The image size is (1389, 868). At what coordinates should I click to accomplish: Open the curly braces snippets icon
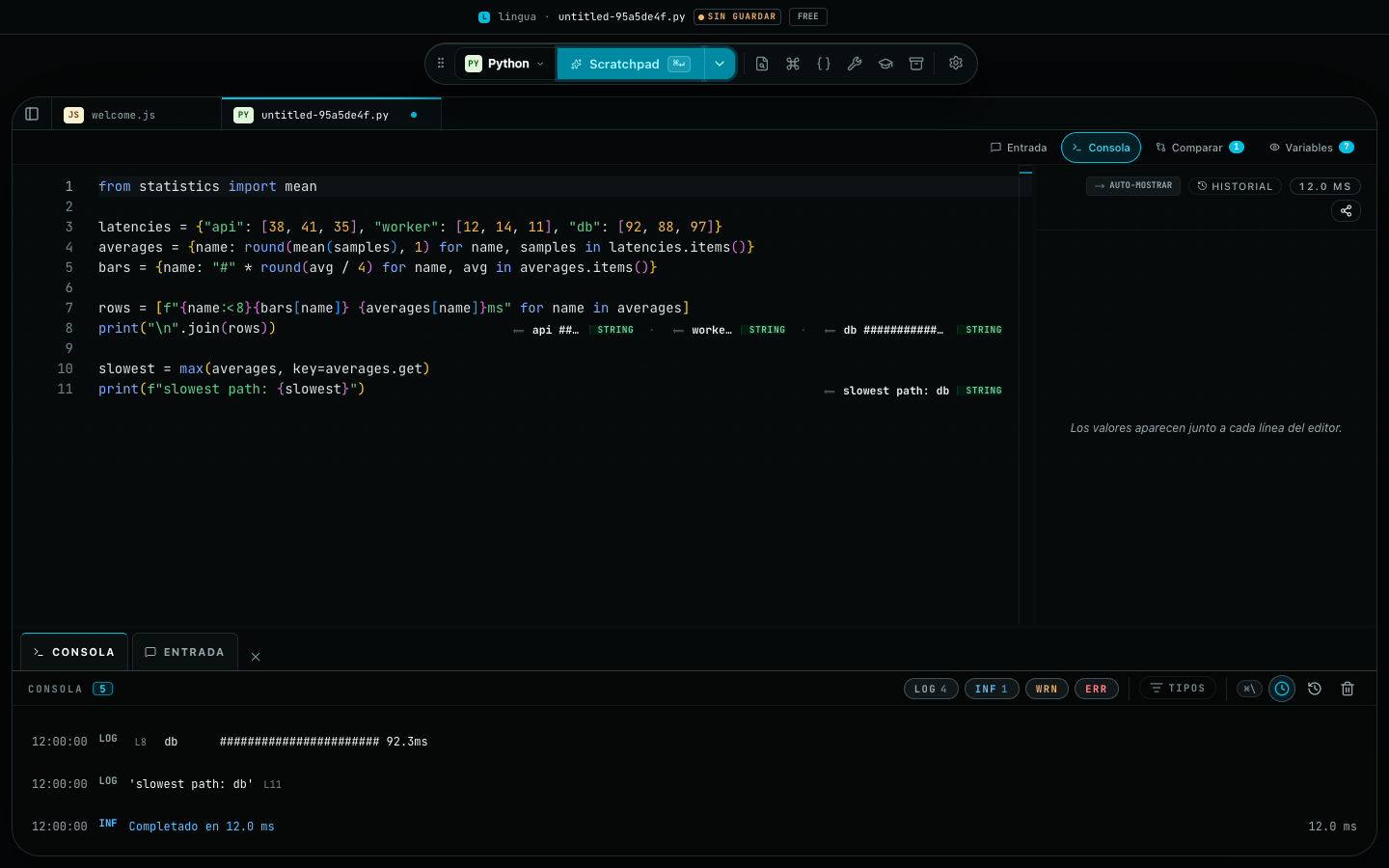point(824,64)
